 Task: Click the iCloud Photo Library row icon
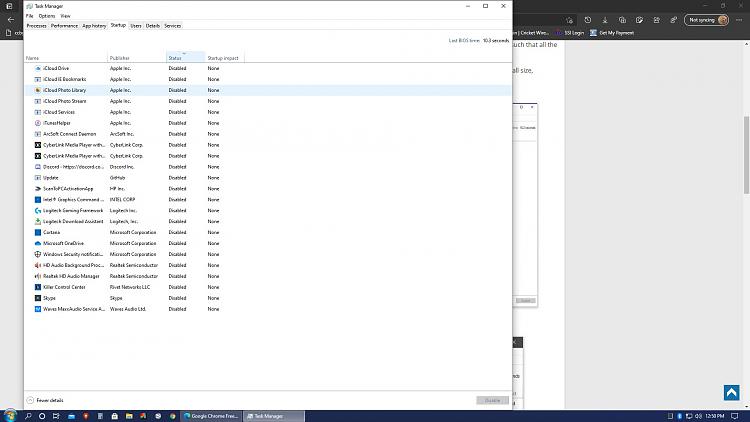pyautogui.click(x=38, y=90)
